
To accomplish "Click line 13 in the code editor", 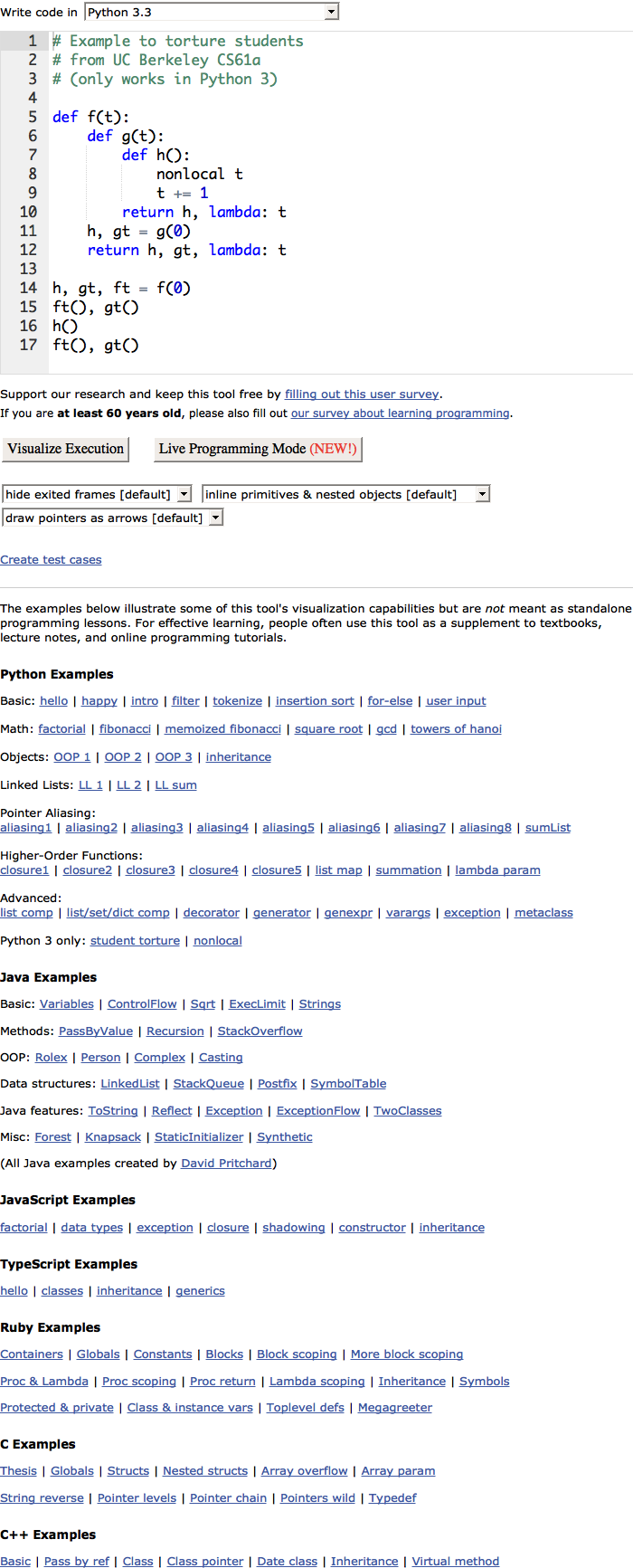I will pos(316,269).
